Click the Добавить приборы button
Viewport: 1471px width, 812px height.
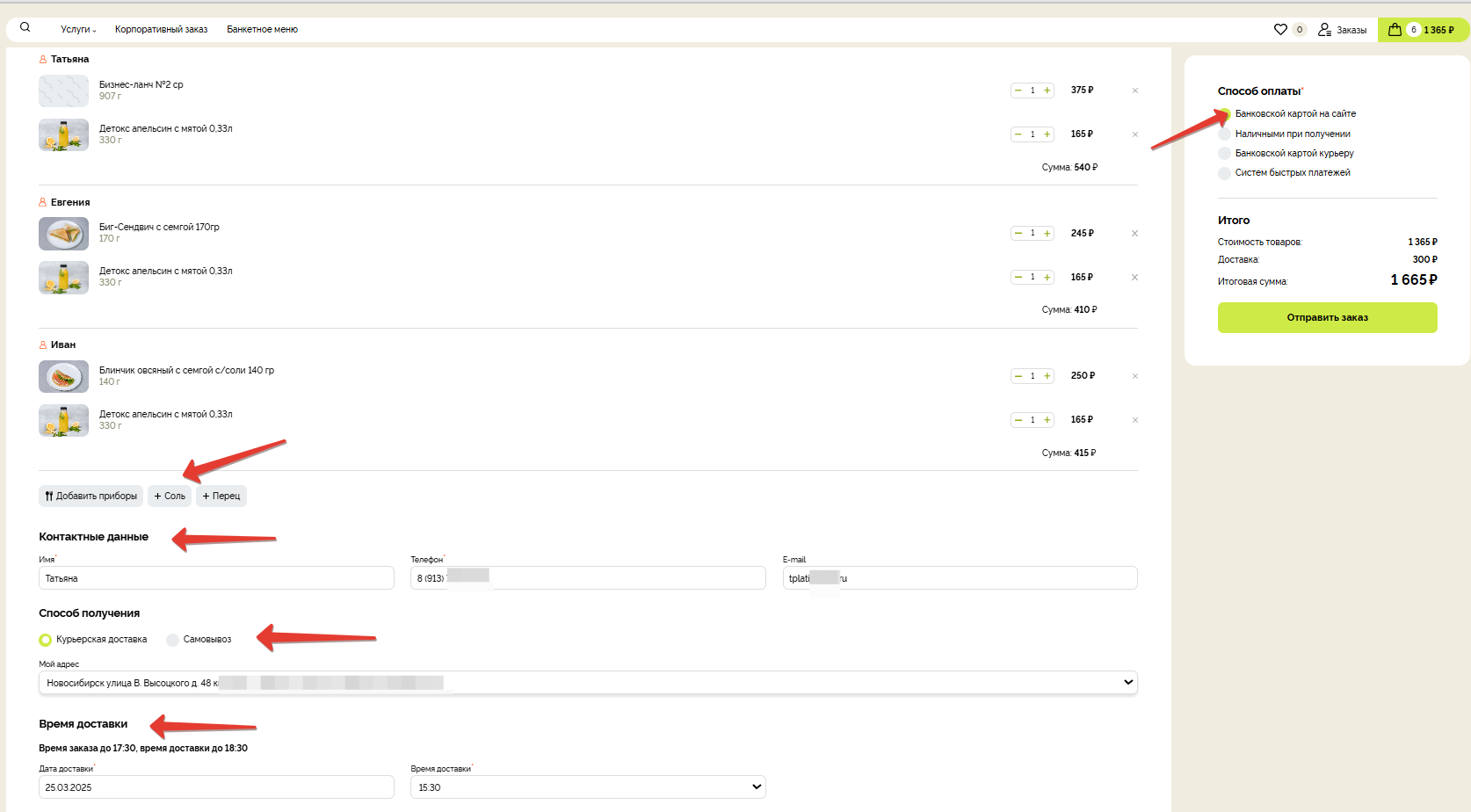point(91,497)
